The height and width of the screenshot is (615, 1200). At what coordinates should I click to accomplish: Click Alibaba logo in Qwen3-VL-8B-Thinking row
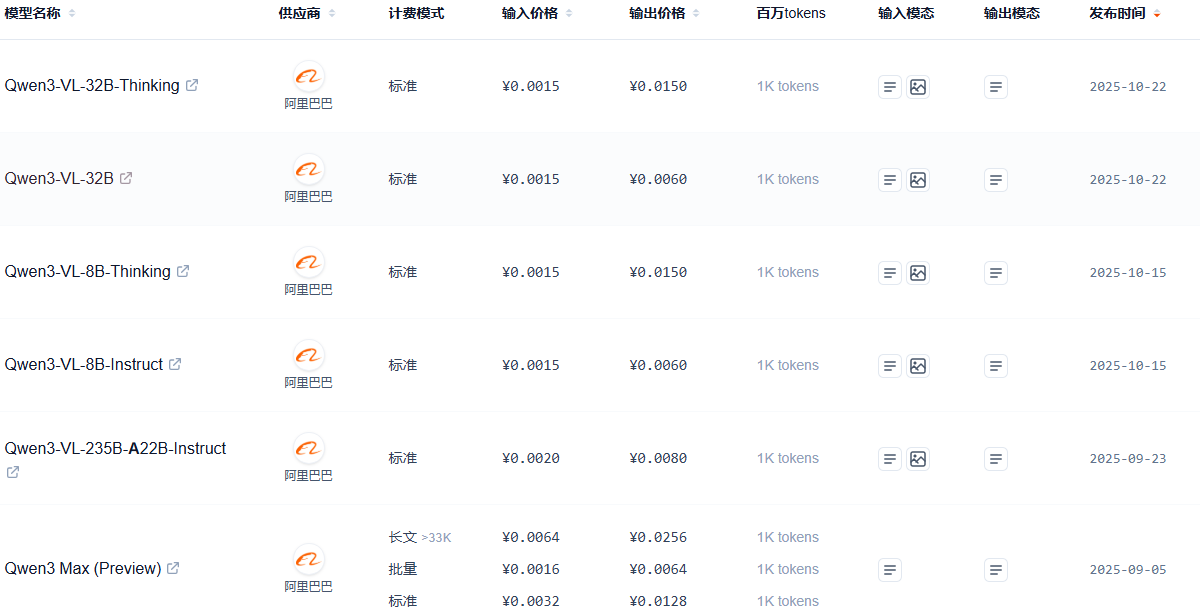pos(308,262)
